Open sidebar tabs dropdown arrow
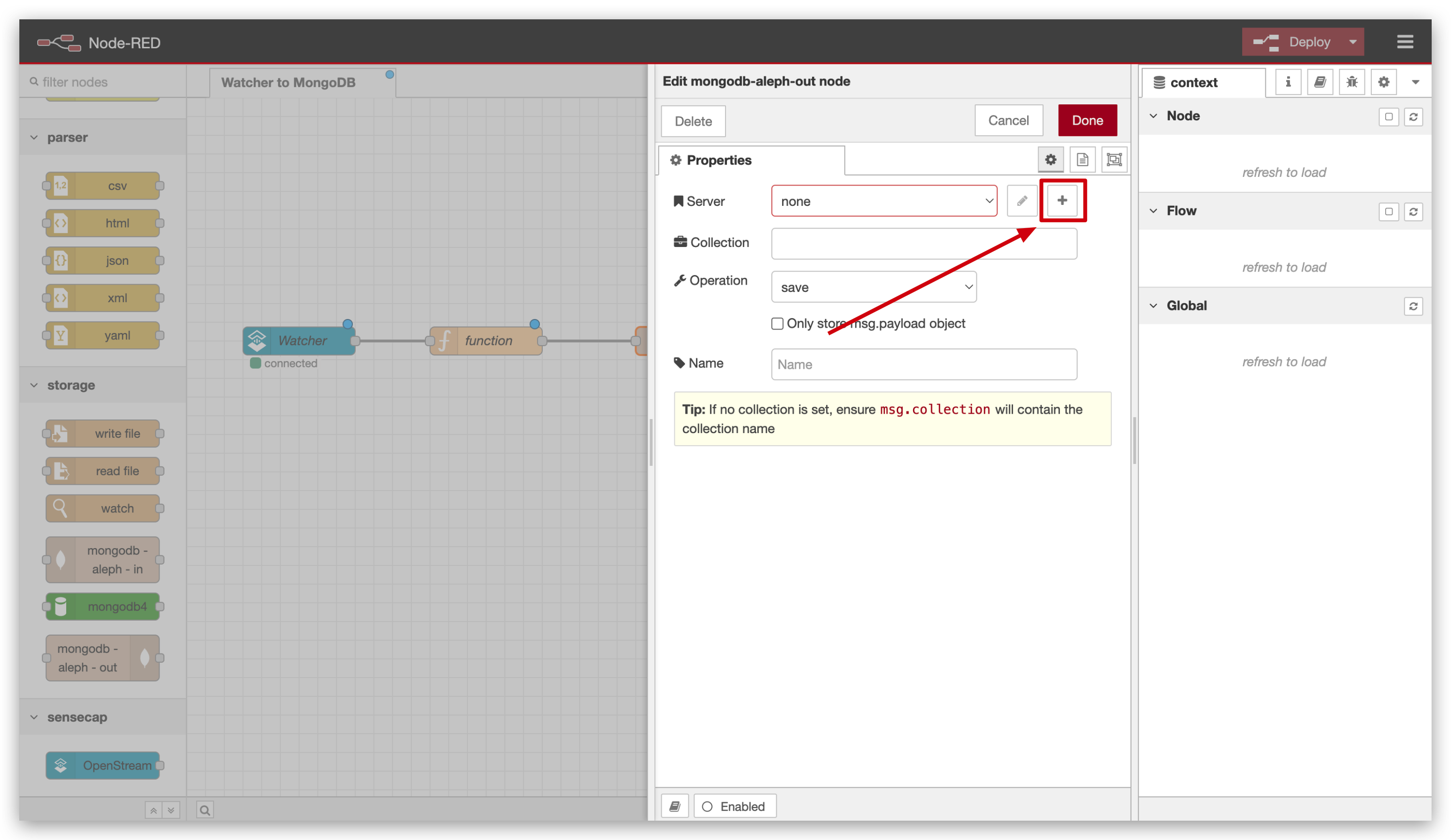Viewport: 1451px width, 840px height. (x=1415, y=82)
